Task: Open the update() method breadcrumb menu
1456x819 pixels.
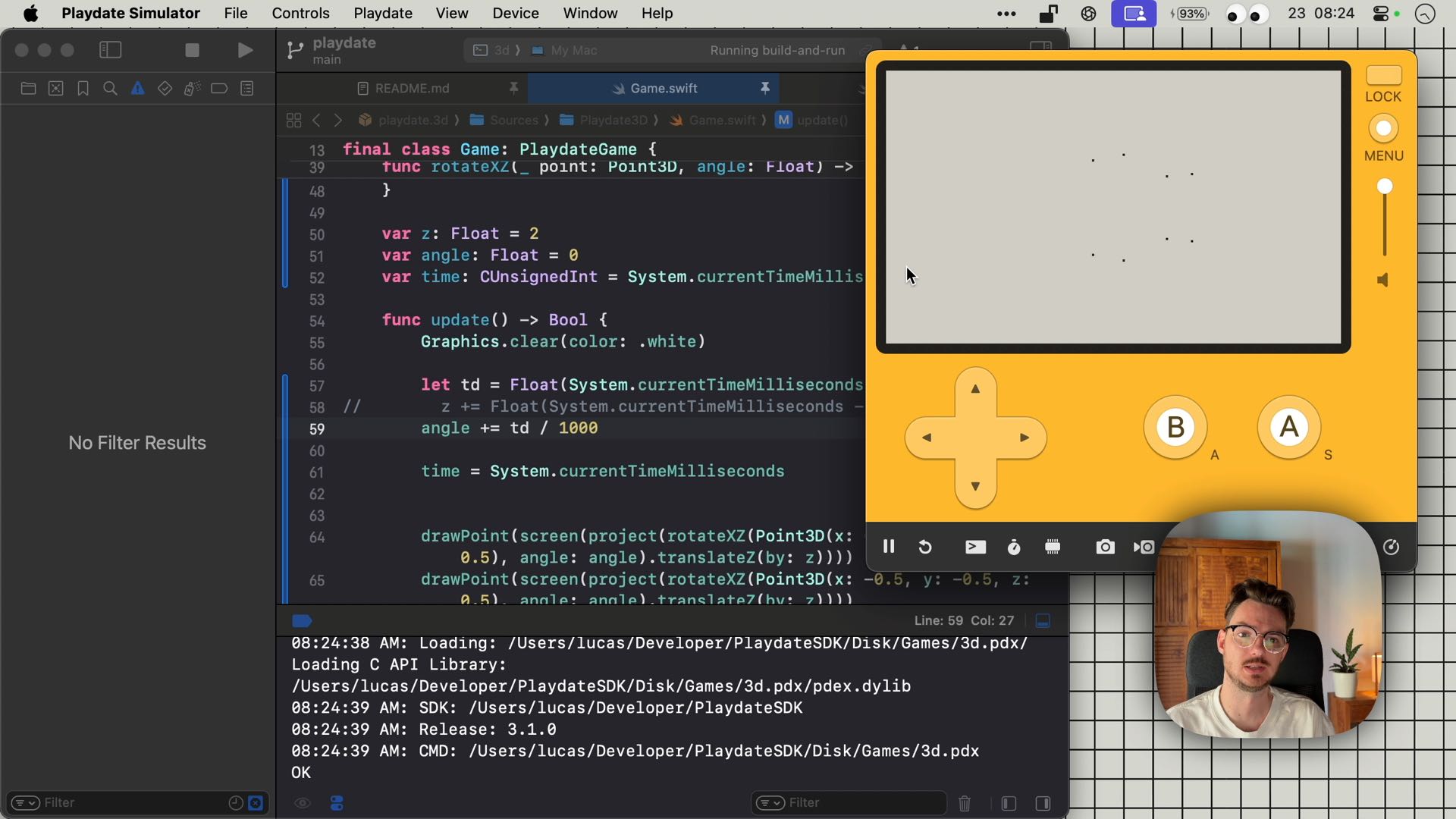Action: [811, 121]
